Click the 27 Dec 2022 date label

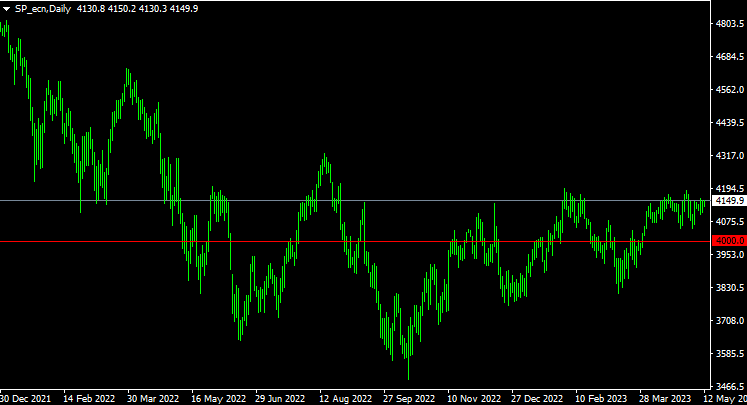pos(537,398)
